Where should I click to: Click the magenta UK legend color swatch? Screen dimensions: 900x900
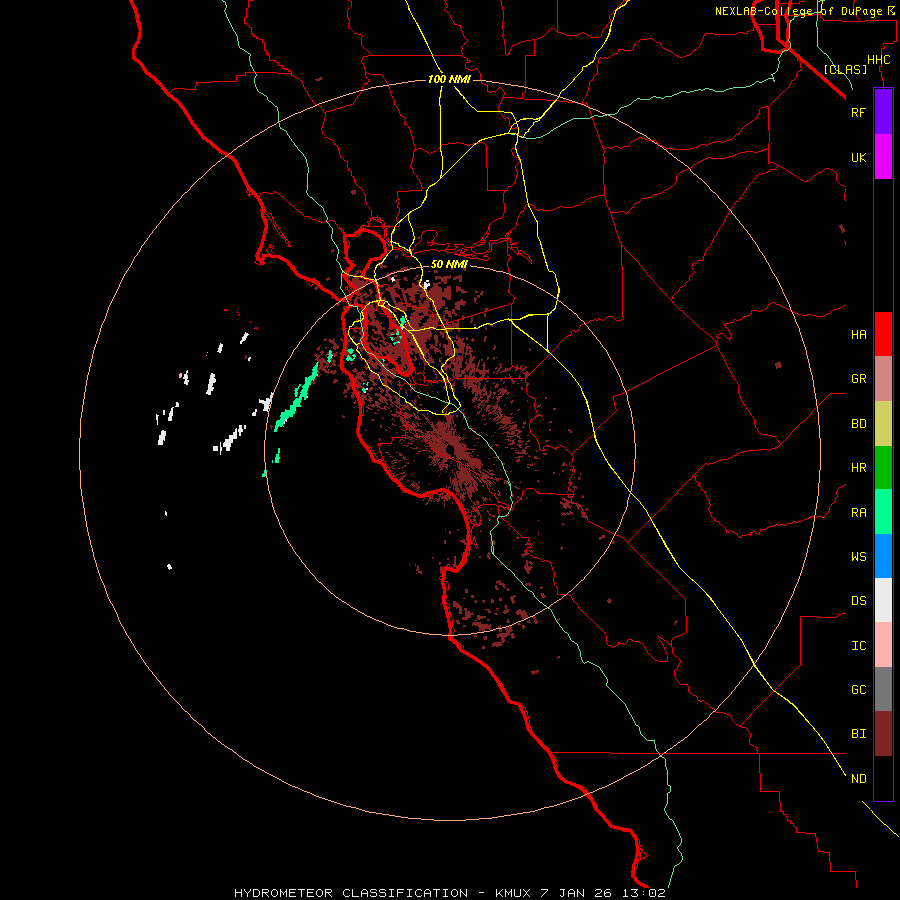[883, 157]
